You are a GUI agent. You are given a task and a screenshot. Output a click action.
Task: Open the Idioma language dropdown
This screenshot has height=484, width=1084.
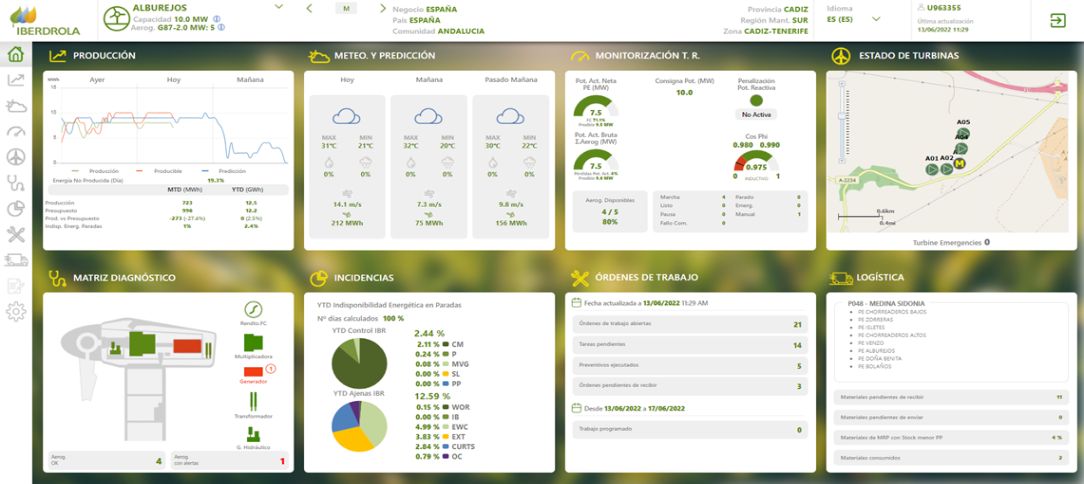click(x=877, y=19)
